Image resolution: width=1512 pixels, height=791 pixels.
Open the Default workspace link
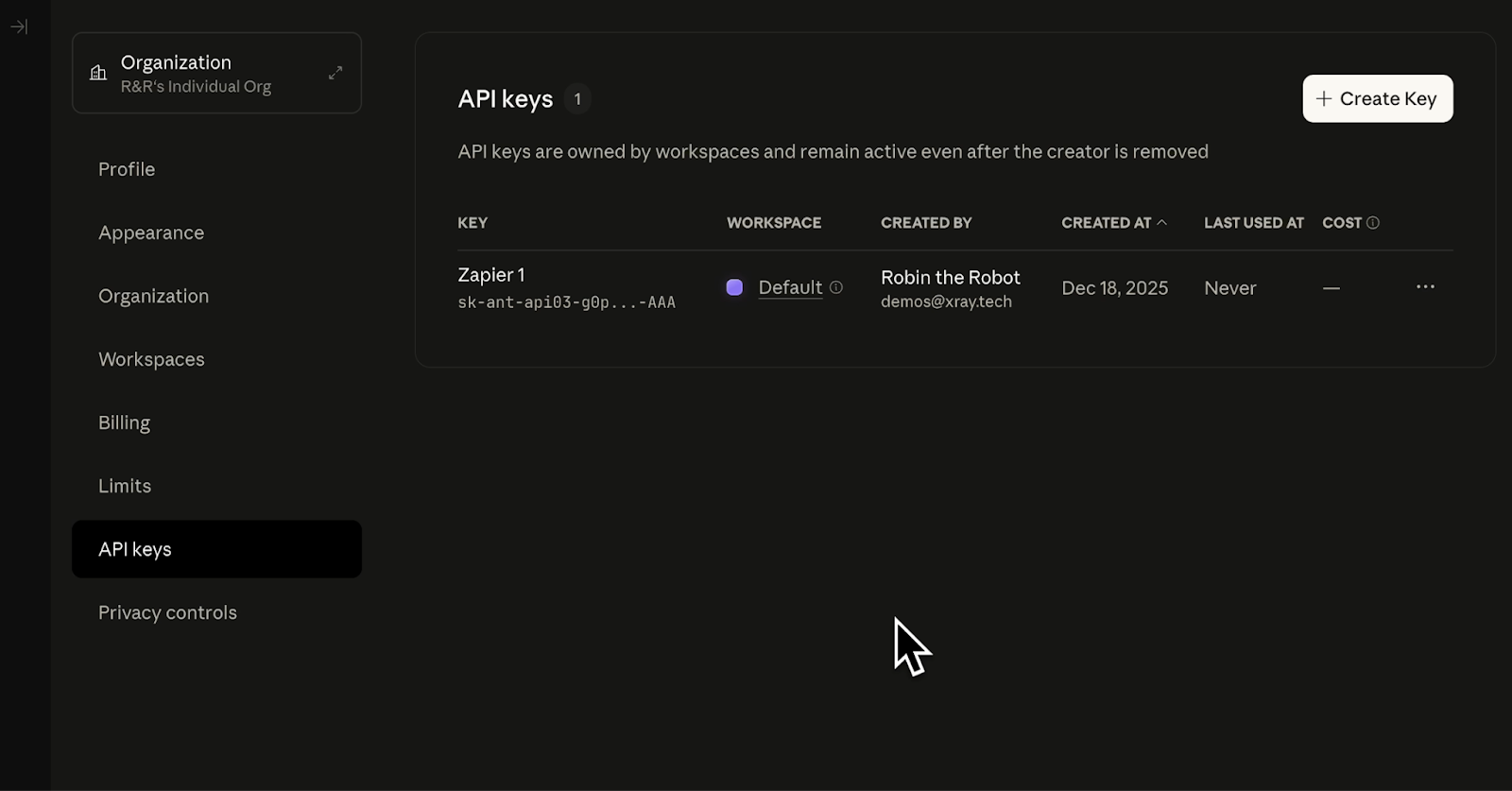pyautogui.click(x=790, y=287)
